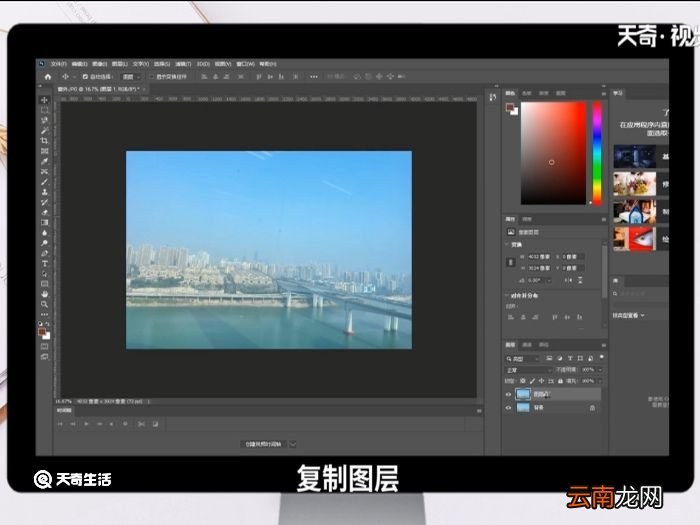Open the layer blend mode dropdown

click(529, 370)
